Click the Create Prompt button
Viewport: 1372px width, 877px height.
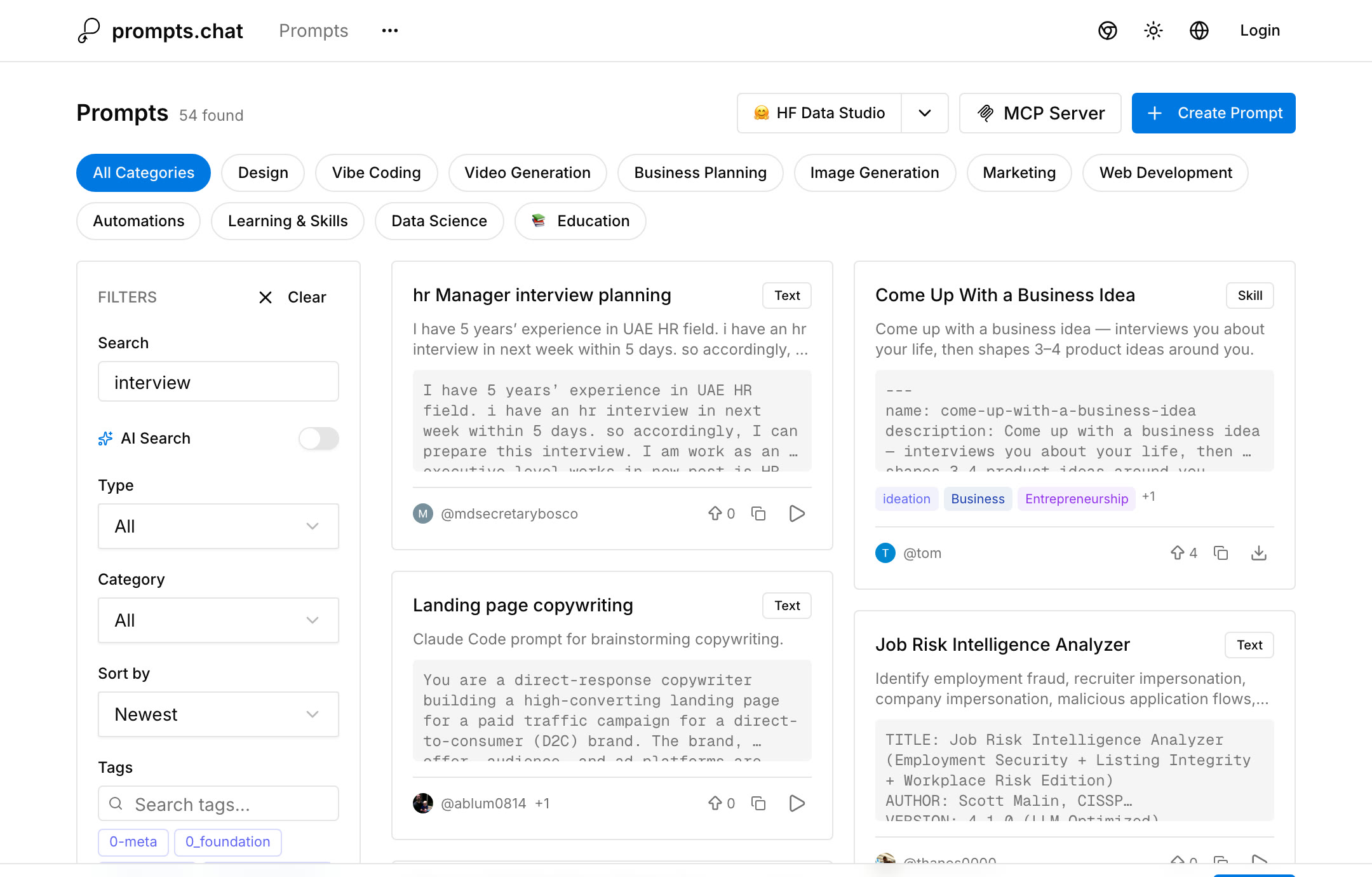[1214, 113]
